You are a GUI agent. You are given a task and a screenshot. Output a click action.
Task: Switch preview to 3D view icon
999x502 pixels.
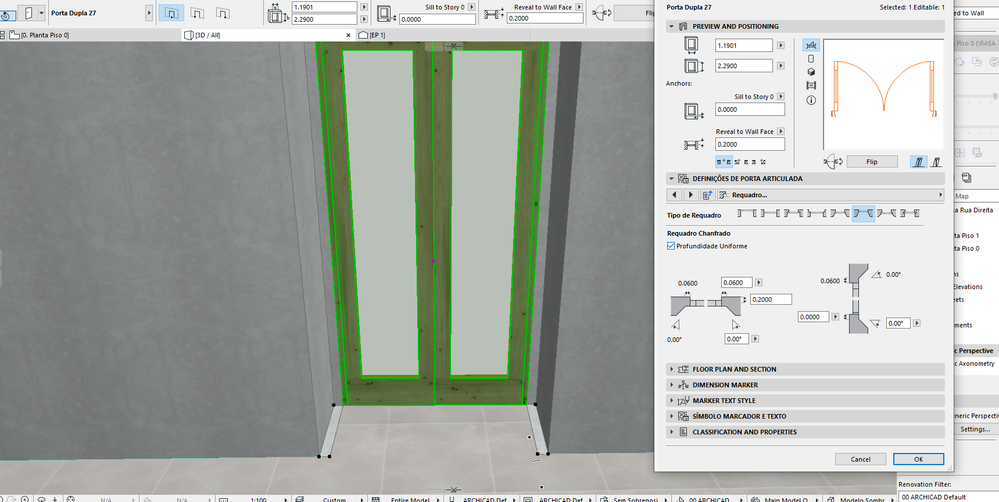pos(810,72)
